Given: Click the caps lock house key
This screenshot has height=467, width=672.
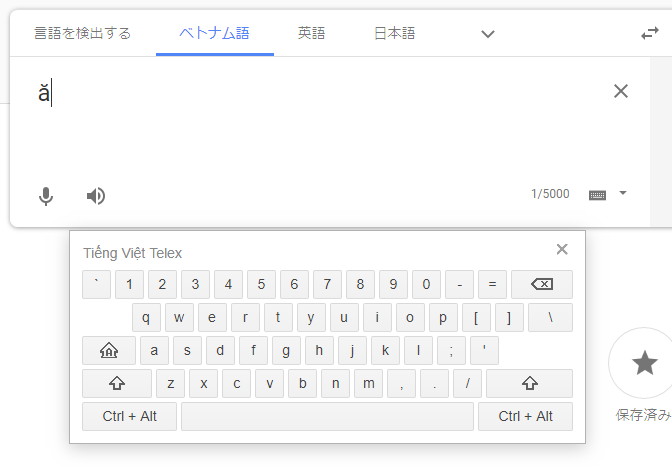Looking at the screenshot, I should click(109, 350).
